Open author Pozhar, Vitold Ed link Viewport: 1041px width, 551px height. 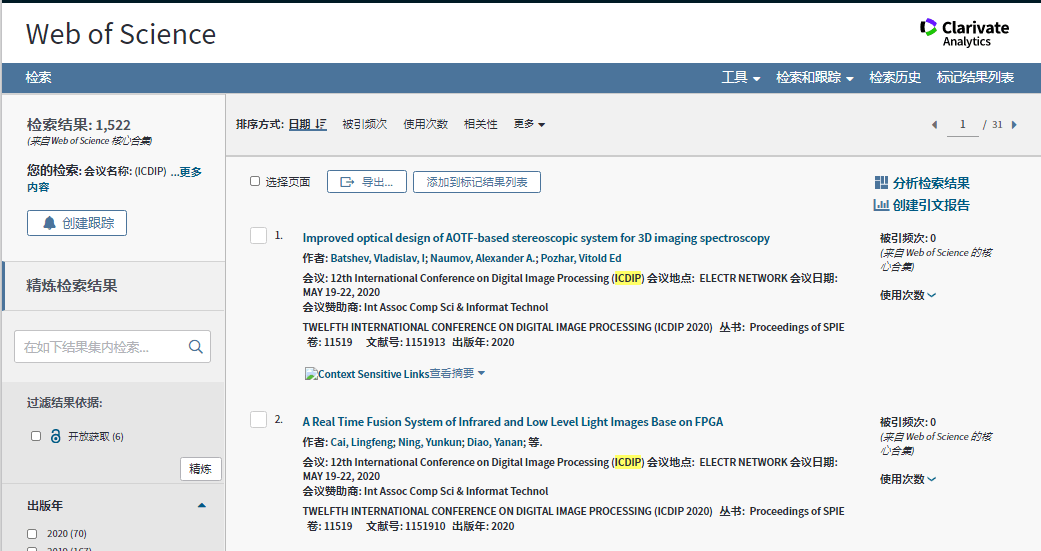[x=581, y=258]
